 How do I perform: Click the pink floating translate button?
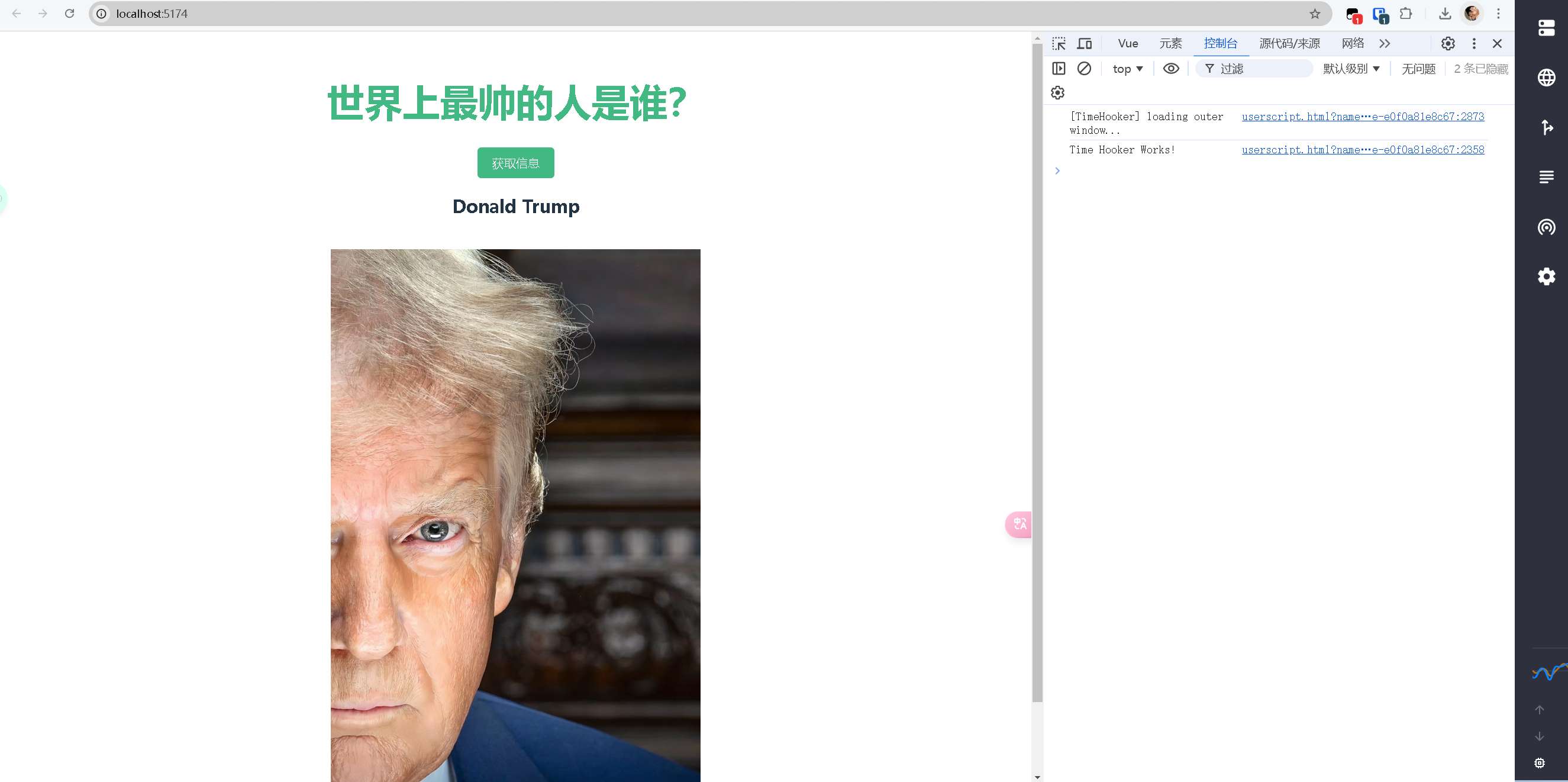click(1019, 524)
